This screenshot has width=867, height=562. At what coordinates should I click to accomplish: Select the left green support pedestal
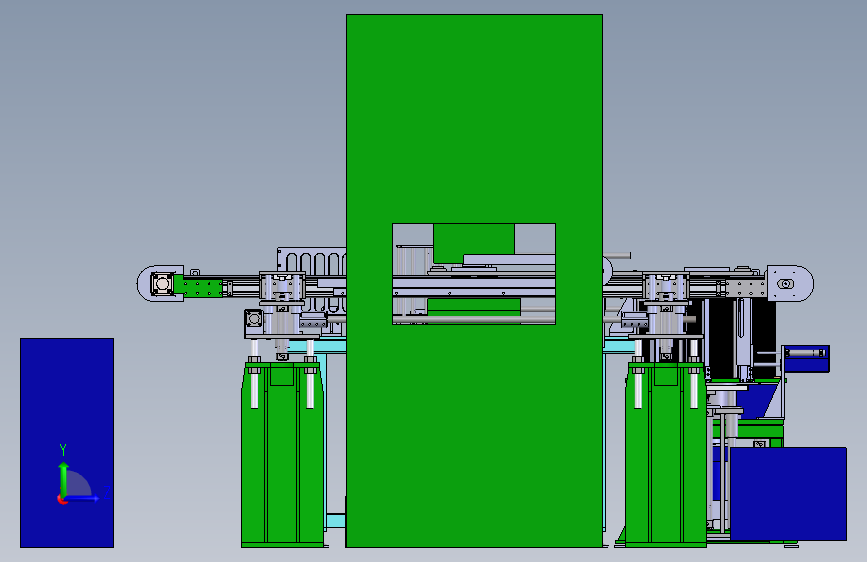pos(283,455)
